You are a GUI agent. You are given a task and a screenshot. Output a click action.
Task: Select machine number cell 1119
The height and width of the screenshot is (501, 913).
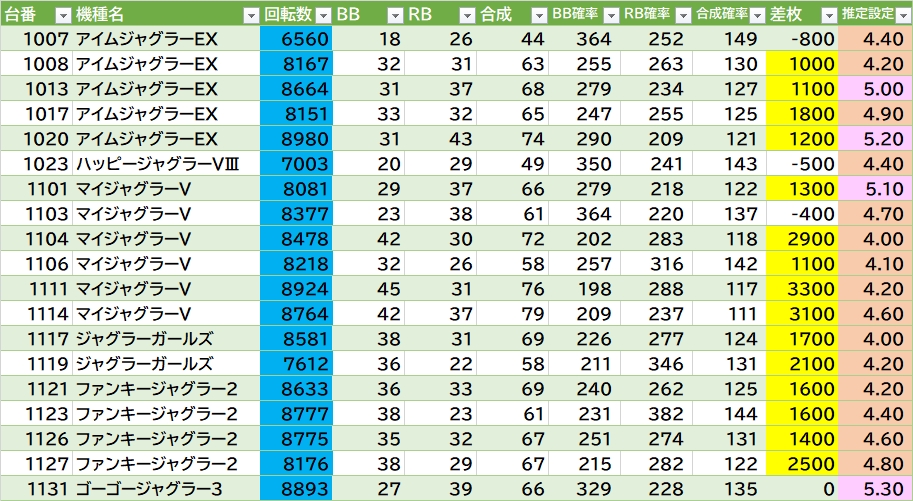(36, 364)
